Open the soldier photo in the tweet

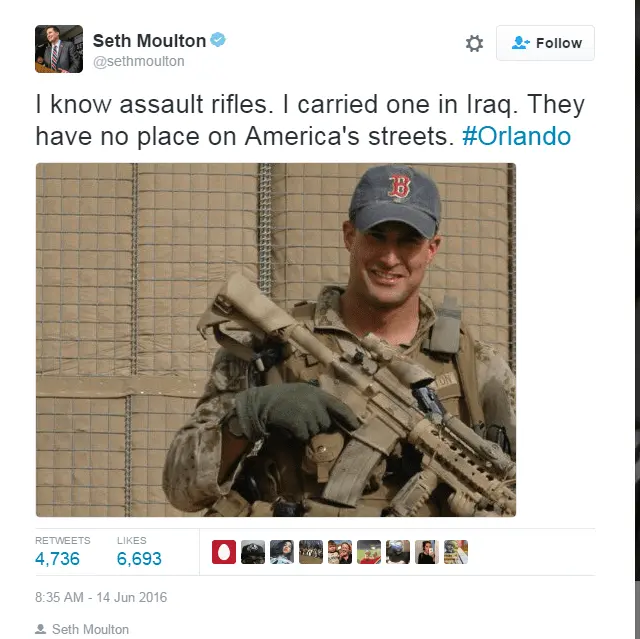coord(276,340)
